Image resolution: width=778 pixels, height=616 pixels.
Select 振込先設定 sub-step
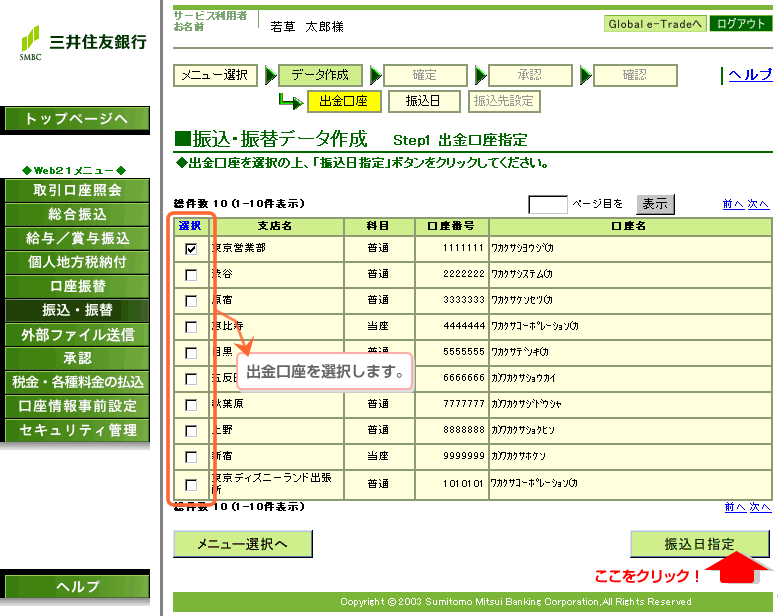(504, 101)
